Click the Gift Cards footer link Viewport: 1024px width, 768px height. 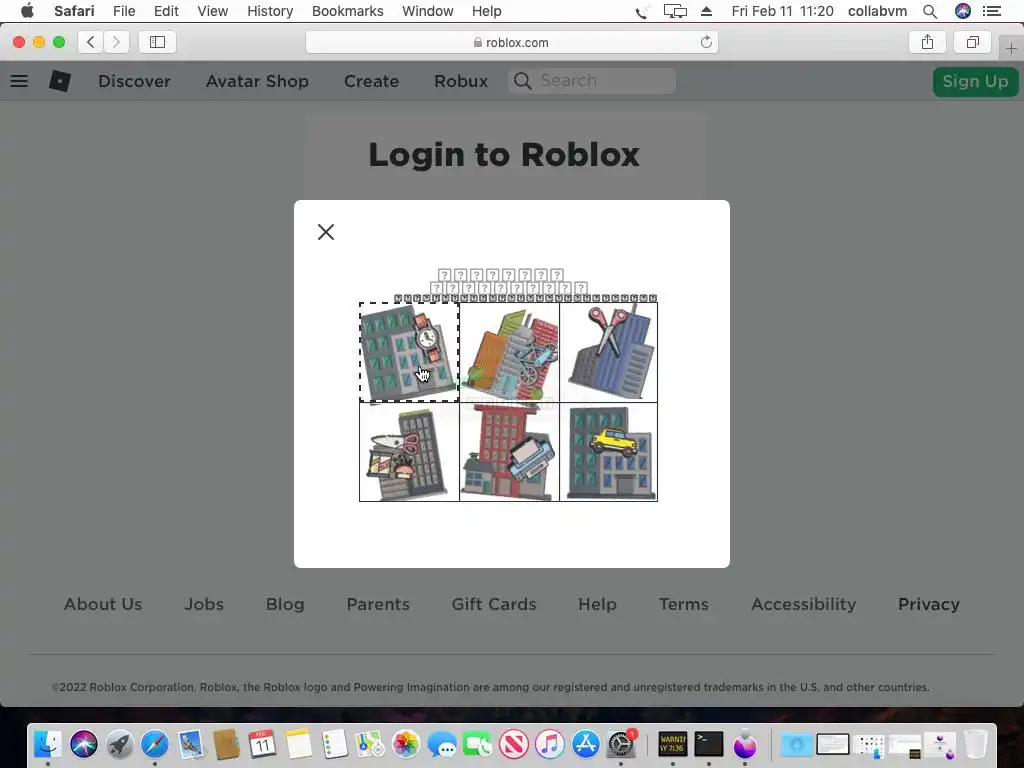[x=494, y=604]
